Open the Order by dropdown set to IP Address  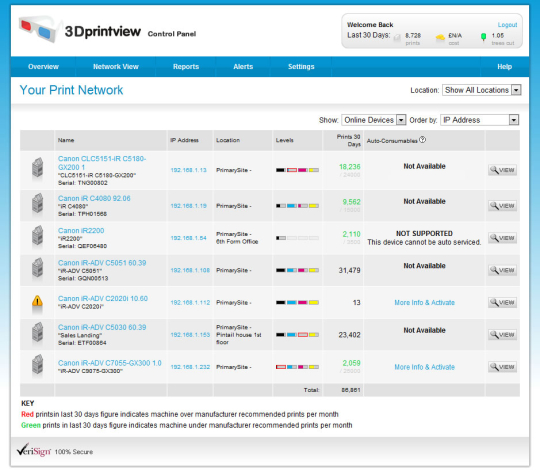point(479,120)
